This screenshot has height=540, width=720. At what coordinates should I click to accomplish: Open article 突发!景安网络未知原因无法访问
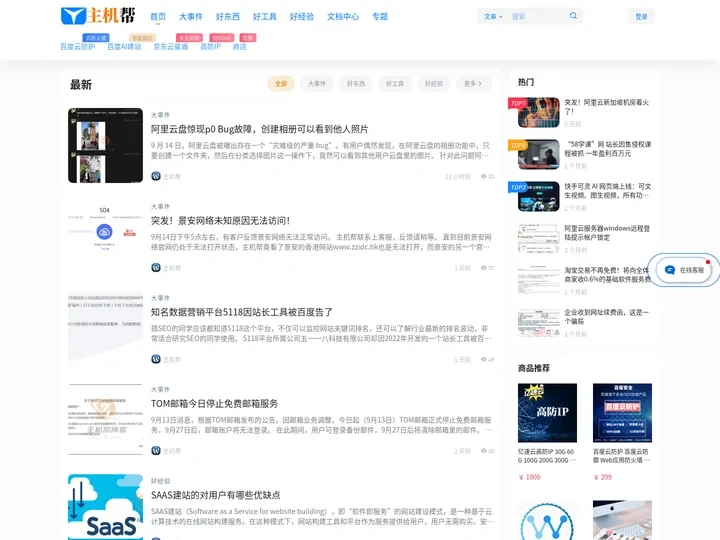click(x=220, y=220)
